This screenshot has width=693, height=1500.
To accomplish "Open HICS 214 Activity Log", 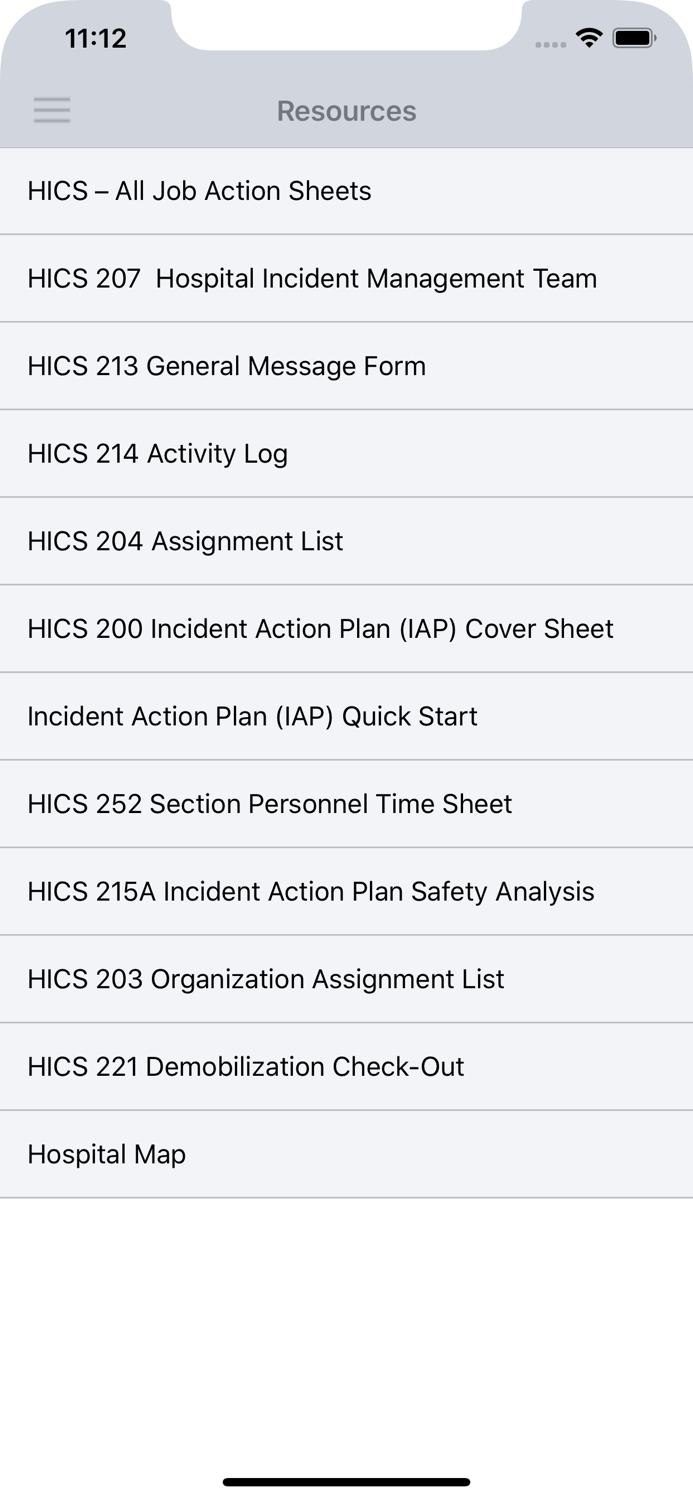I will pyautogui.click(x=157, y=454).
